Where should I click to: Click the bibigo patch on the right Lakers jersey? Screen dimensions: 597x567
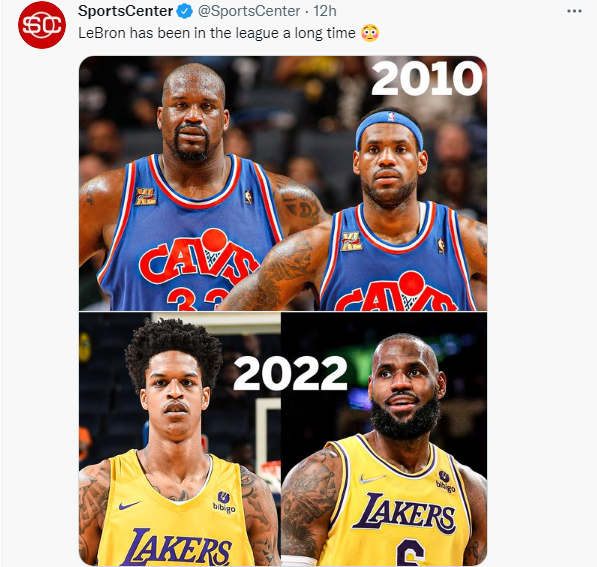tap(445, 482)
